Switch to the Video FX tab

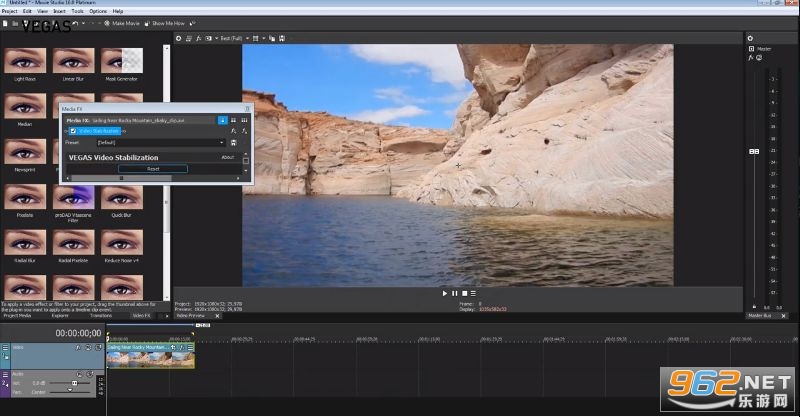[x=141, y=316]
